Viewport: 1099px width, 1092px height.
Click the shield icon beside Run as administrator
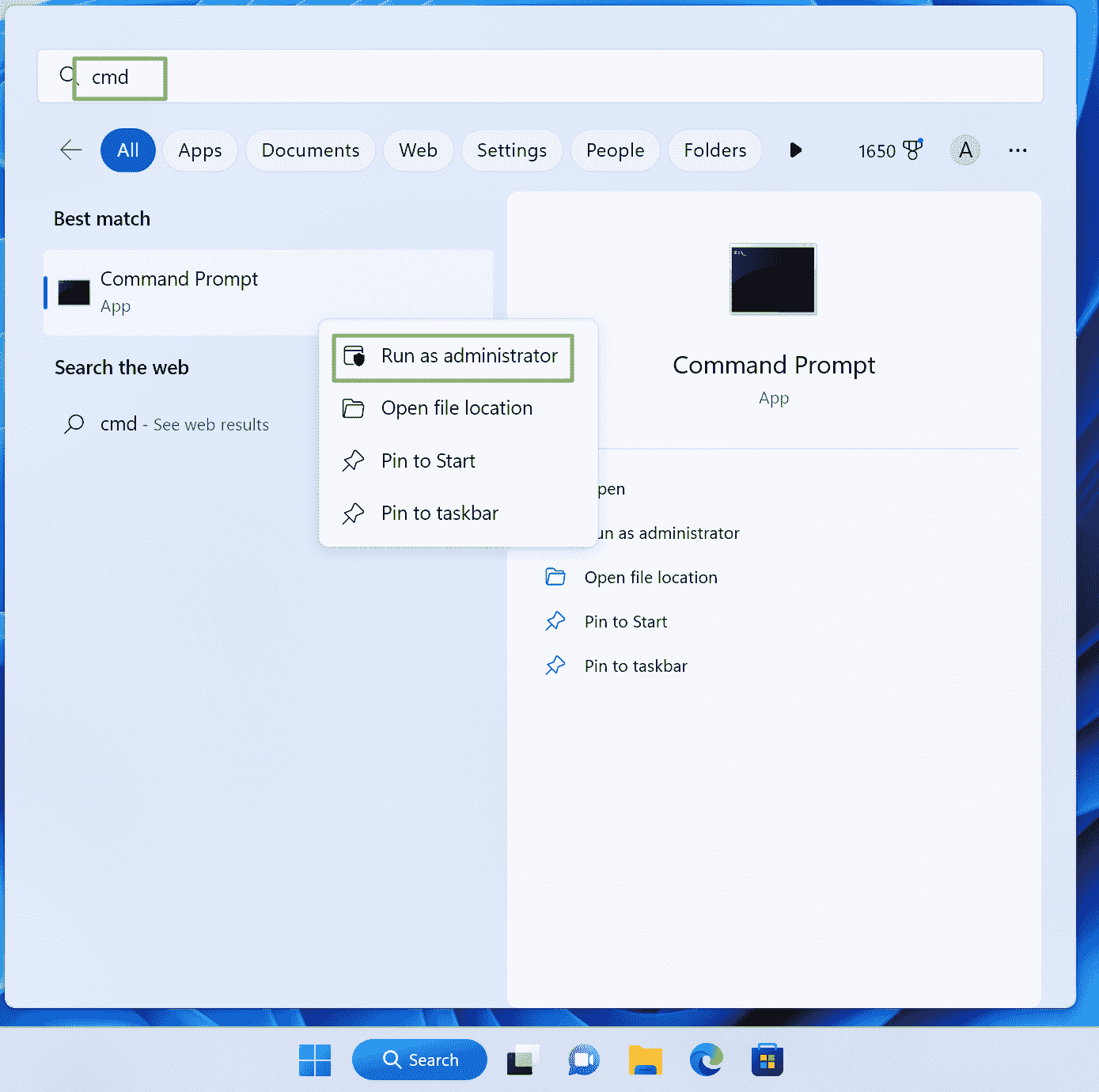pyautogui.click(x=354, y=356)
